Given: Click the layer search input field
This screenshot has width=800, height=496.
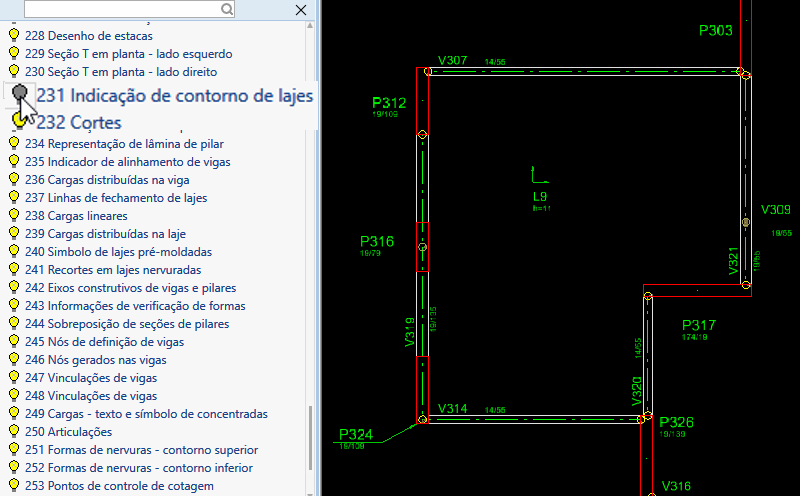Looking at the screenshot, I should [x=120, y=9].
